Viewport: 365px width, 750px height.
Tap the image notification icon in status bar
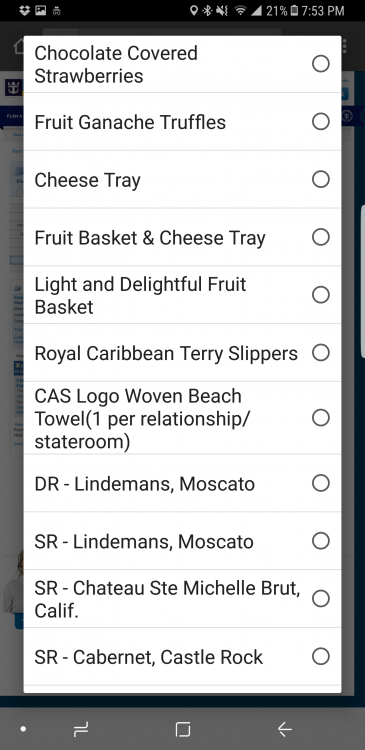click(x=41, y=10)
